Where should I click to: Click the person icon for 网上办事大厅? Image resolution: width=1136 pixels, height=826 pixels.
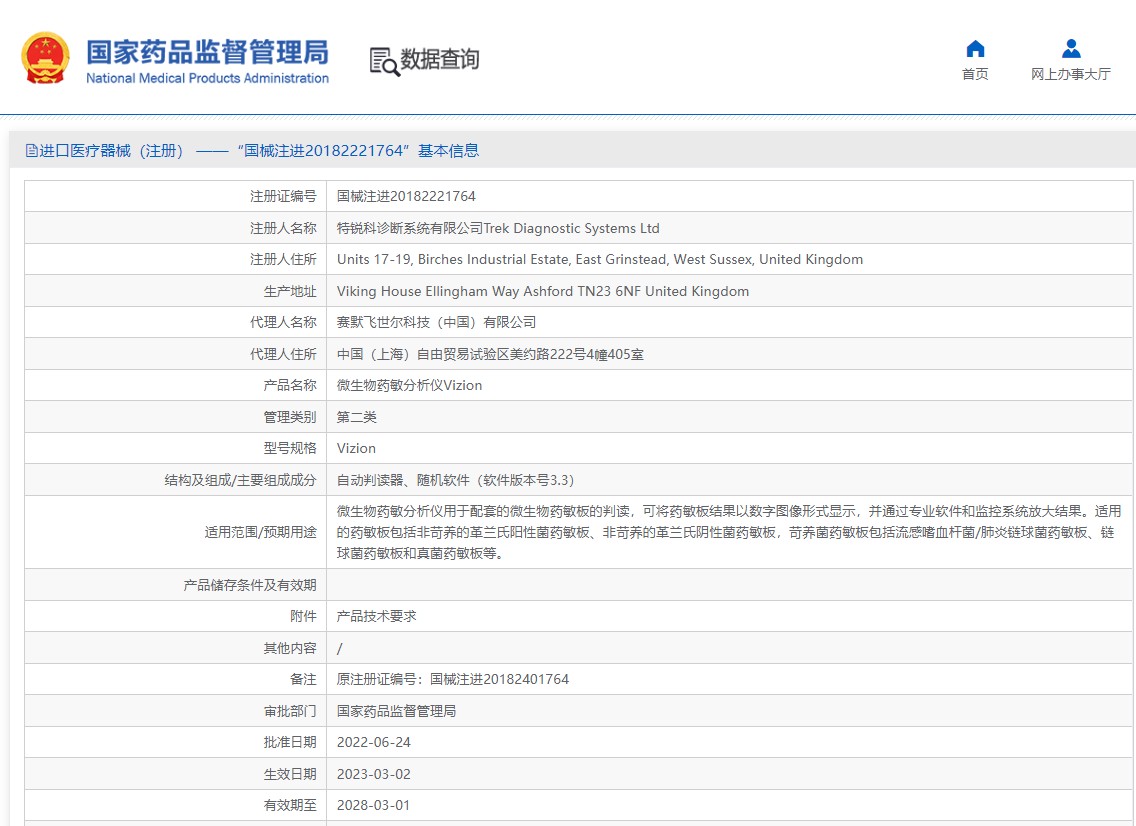(x=1071, y=49)
